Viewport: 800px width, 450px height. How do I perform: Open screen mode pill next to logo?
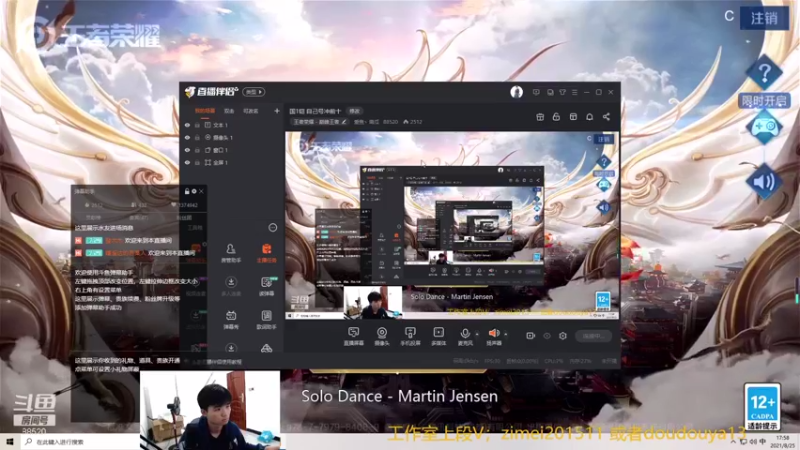[254, 92]
